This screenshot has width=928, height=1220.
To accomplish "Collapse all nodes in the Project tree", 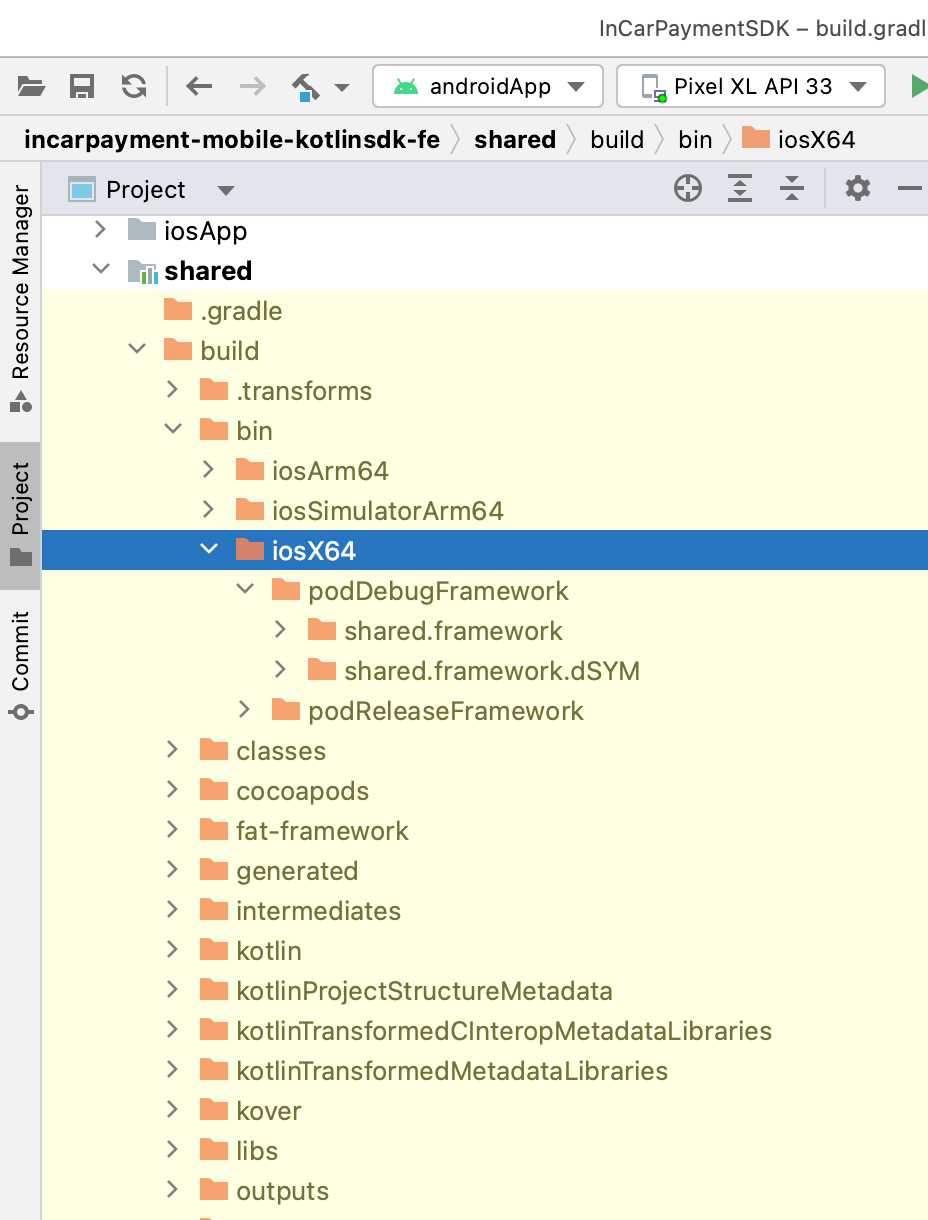I will coord(791,188).
